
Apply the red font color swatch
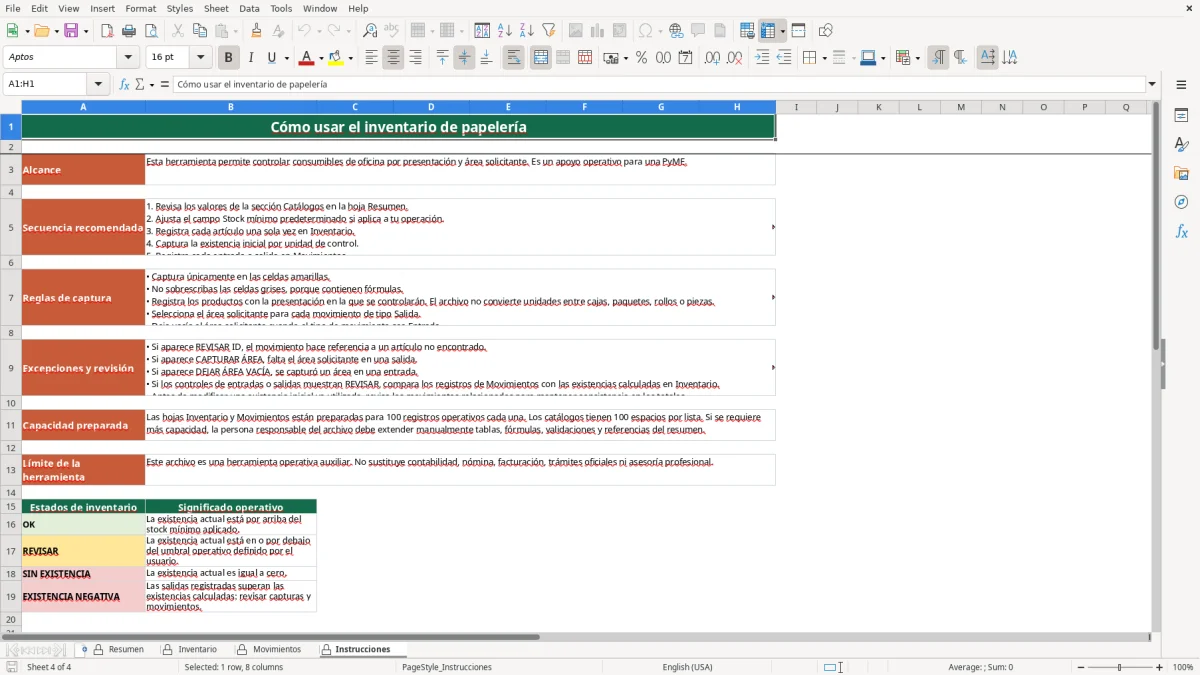(307, 58)
